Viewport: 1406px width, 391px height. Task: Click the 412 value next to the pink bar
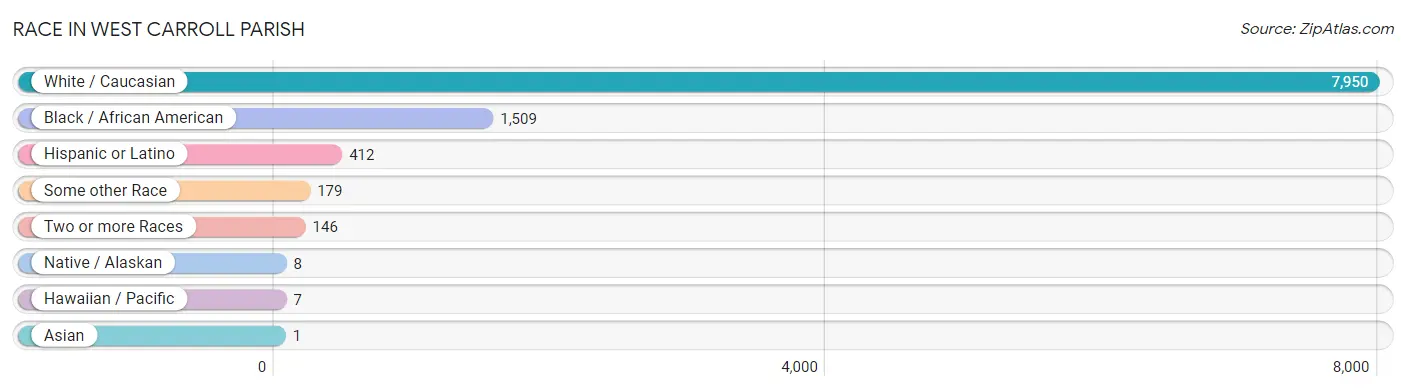coord(361,154)
